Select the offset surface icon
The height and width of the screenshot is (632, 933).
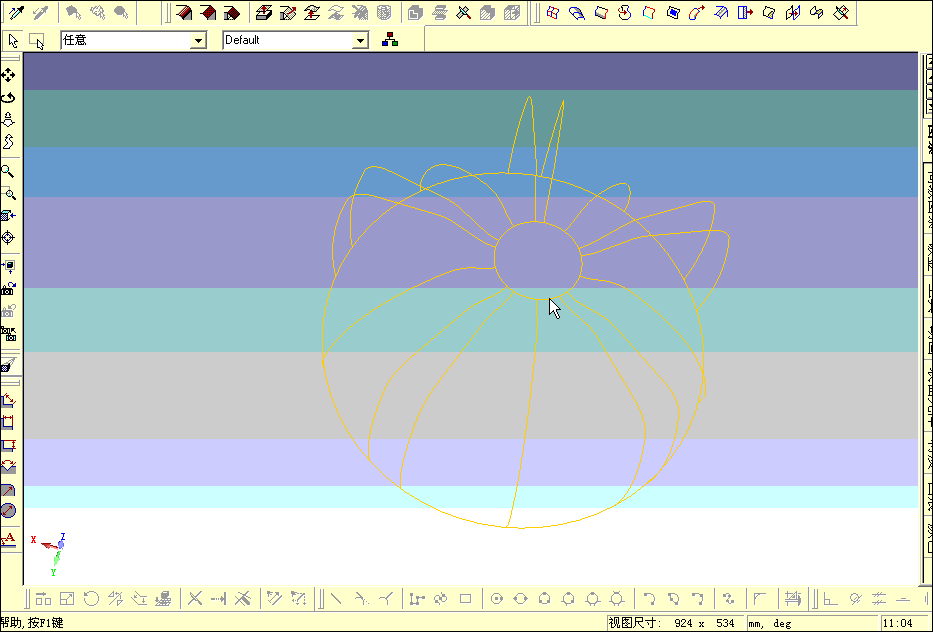point(721,12)
